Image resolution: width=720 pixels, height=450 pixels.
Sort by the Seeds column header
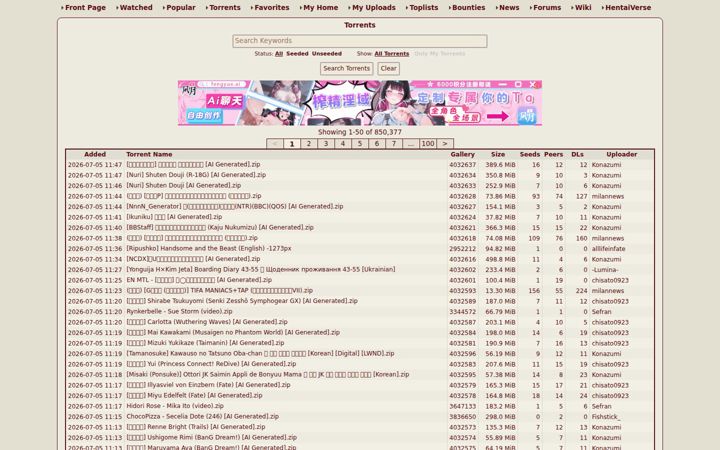click(530, 154)
